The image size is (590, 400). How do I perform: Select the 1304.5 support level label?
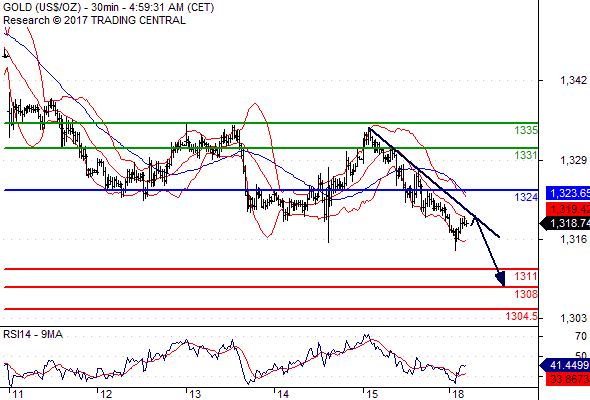(522, 316)
